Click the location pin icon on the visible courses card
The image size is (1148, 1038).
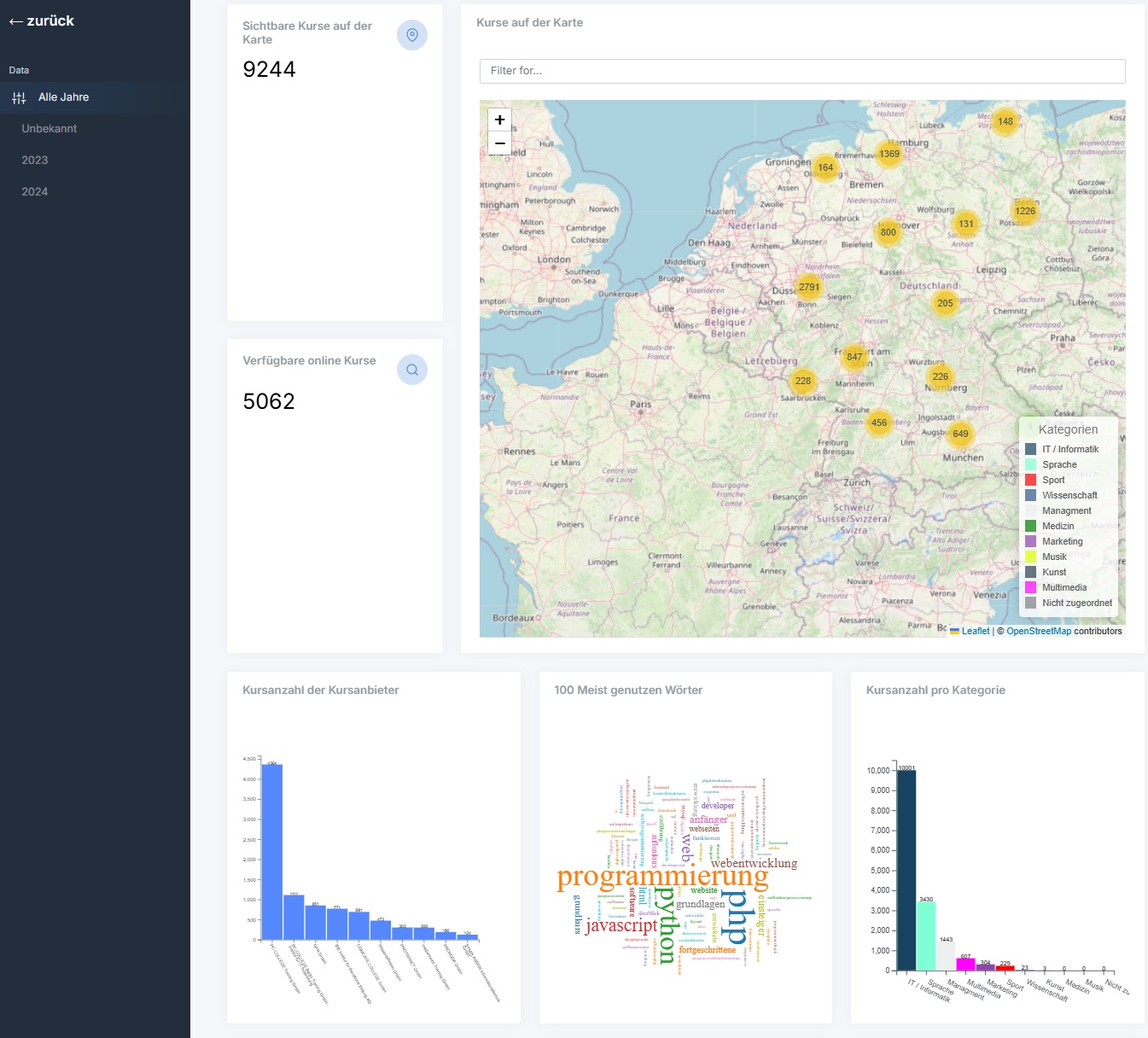point(411,35)
